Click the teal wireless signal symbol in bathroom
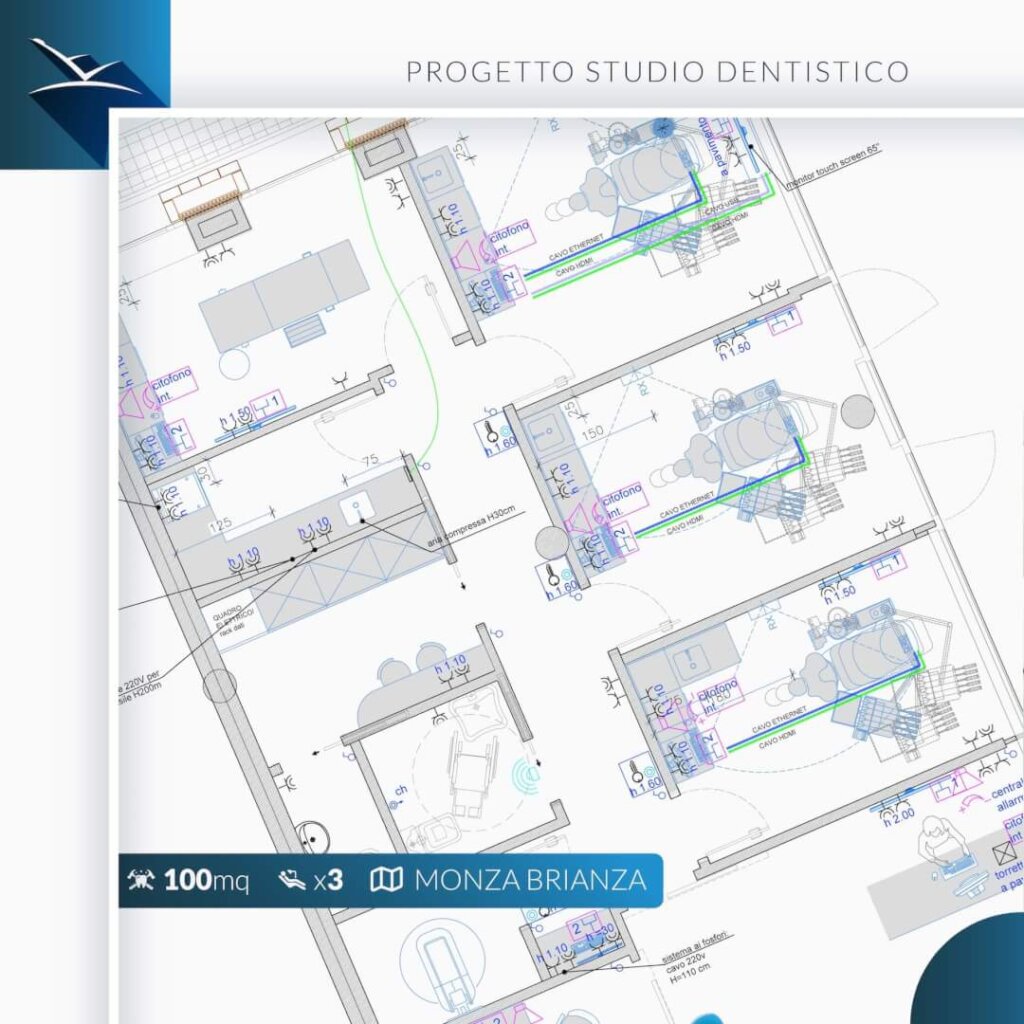1024x1024 pixels. [525, 776]
